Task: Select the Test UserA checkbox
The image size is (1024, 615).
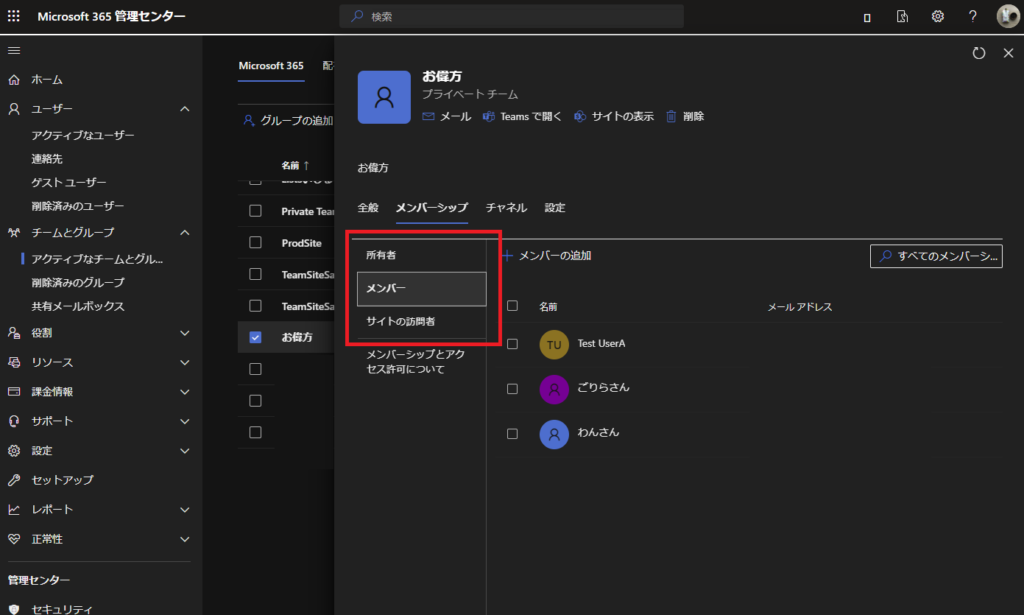Action: point(513,344)
